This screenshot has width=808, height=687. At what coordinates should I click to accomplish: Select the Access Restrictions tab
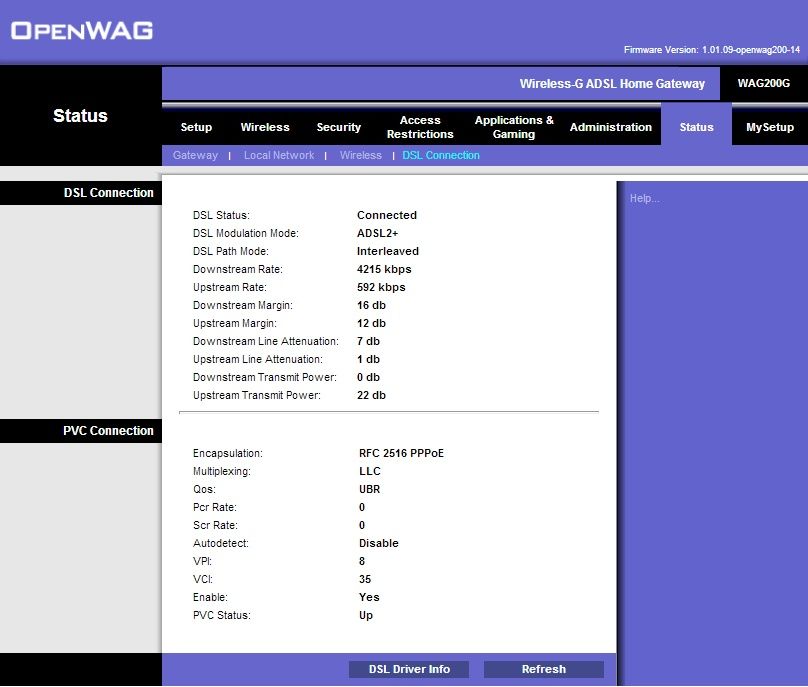[420, 127]
